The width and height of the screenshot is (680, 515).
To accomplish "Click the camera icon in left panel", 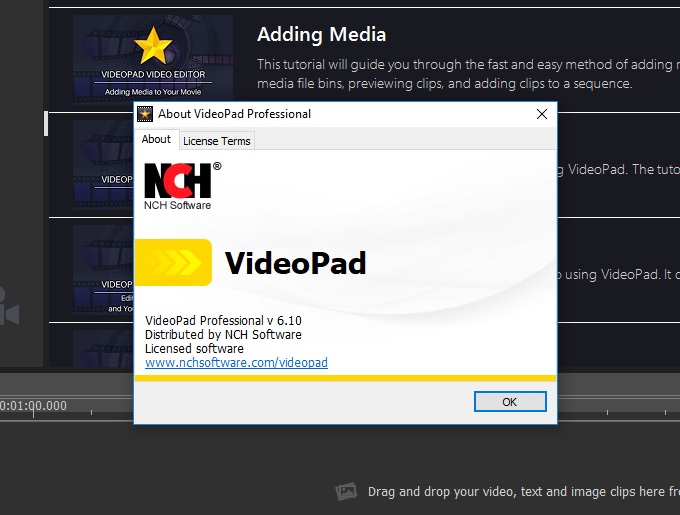I will point(9,306).
